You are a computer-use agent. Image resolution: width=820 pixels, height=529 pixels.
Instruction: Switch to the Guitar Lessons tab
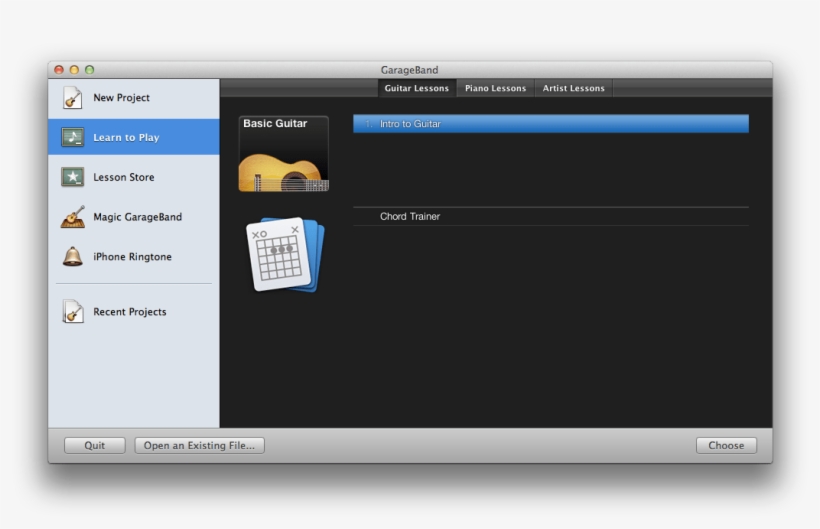tap(417, 88)
